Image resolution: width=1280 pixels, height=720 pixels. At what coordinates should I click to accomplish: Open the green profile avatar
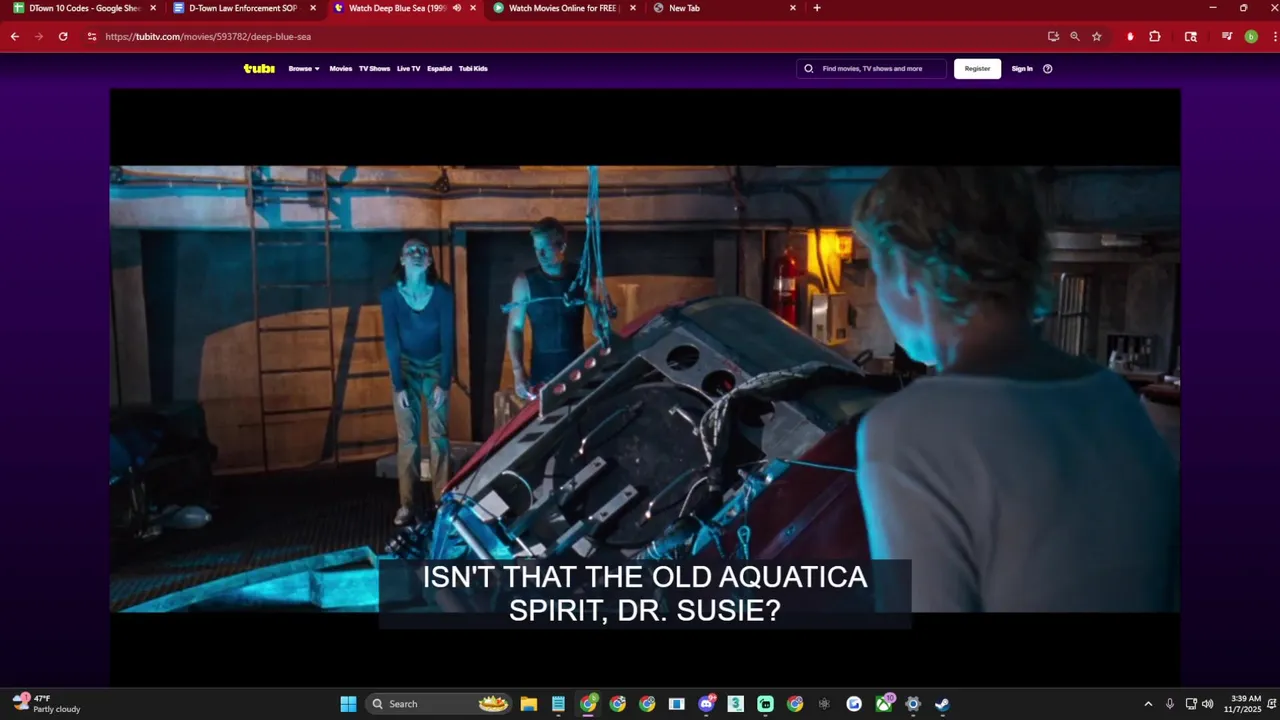(x=1251, y=36)
